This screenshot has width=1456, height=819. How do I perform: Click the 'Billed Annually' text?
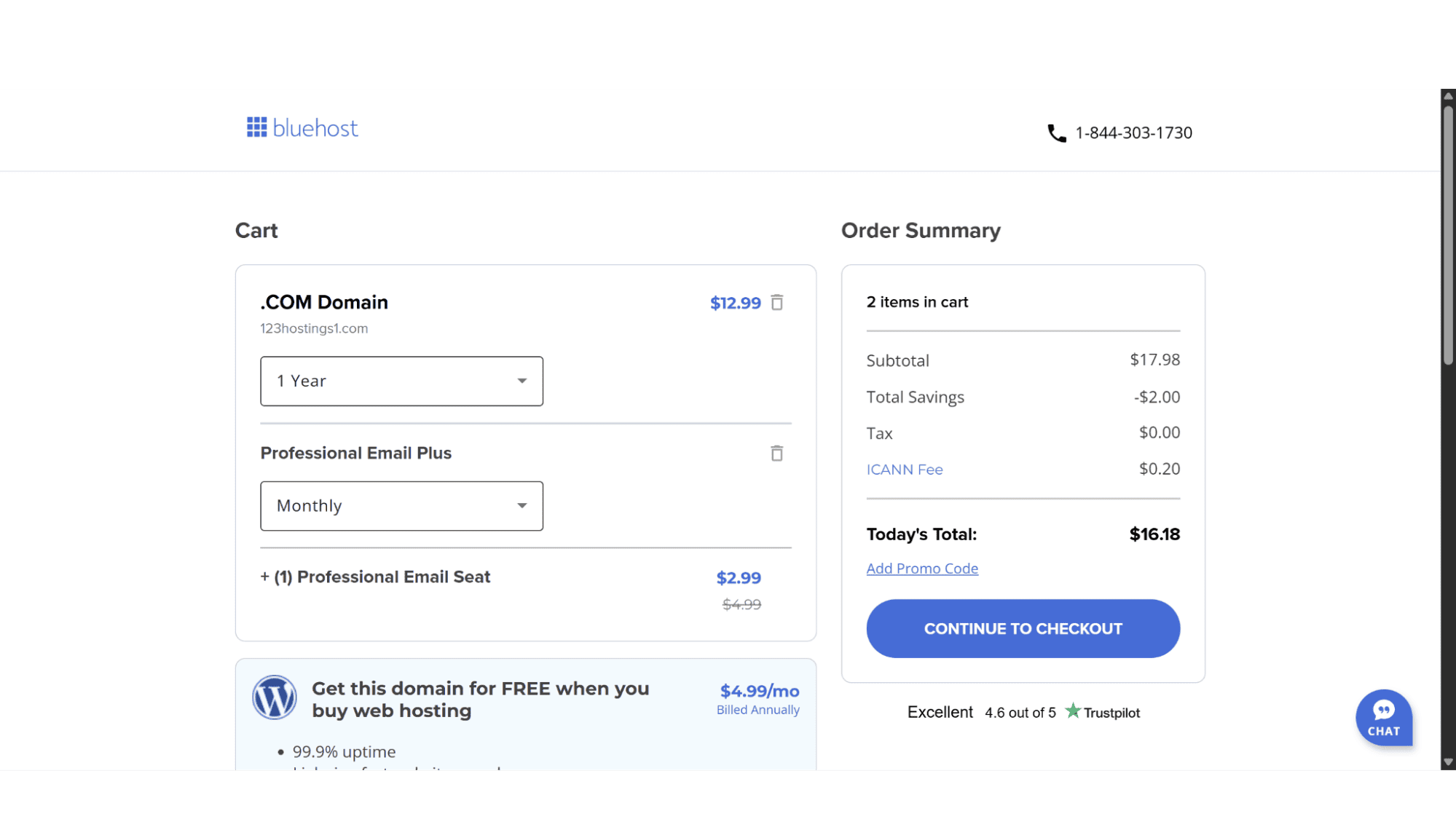(x=757, y=710)
